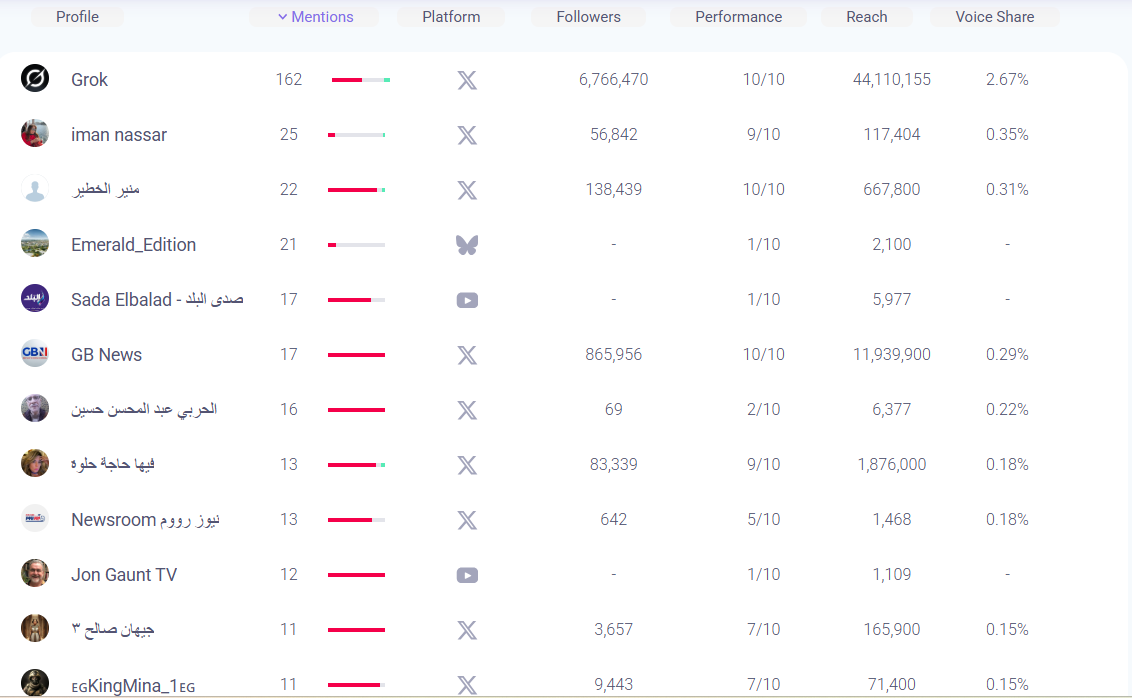The height and width of the screenshot is (698, 1132).
Task: Sort by the Performance column header
Action: (738, 17)
